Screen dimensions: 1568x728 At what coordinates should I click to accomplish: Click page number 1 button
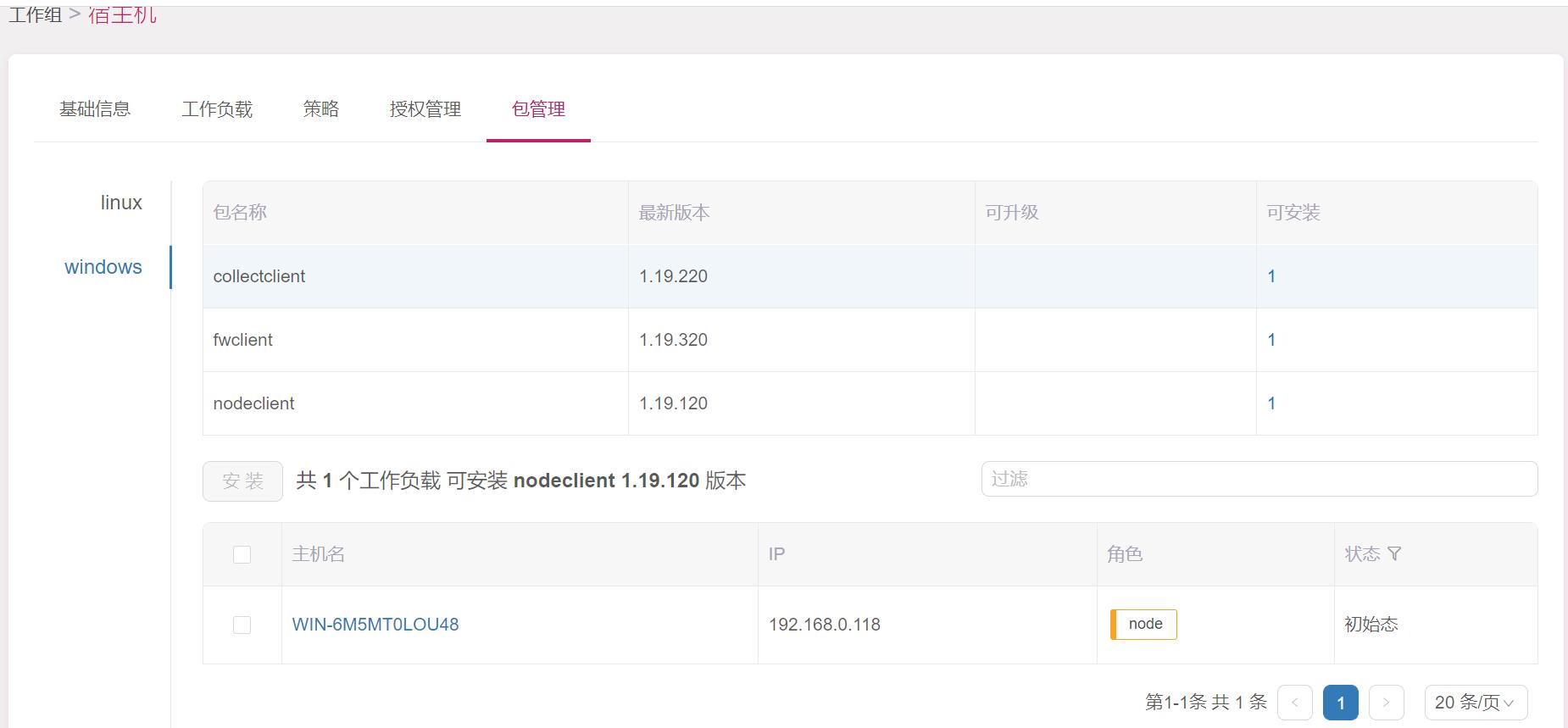1340,703
